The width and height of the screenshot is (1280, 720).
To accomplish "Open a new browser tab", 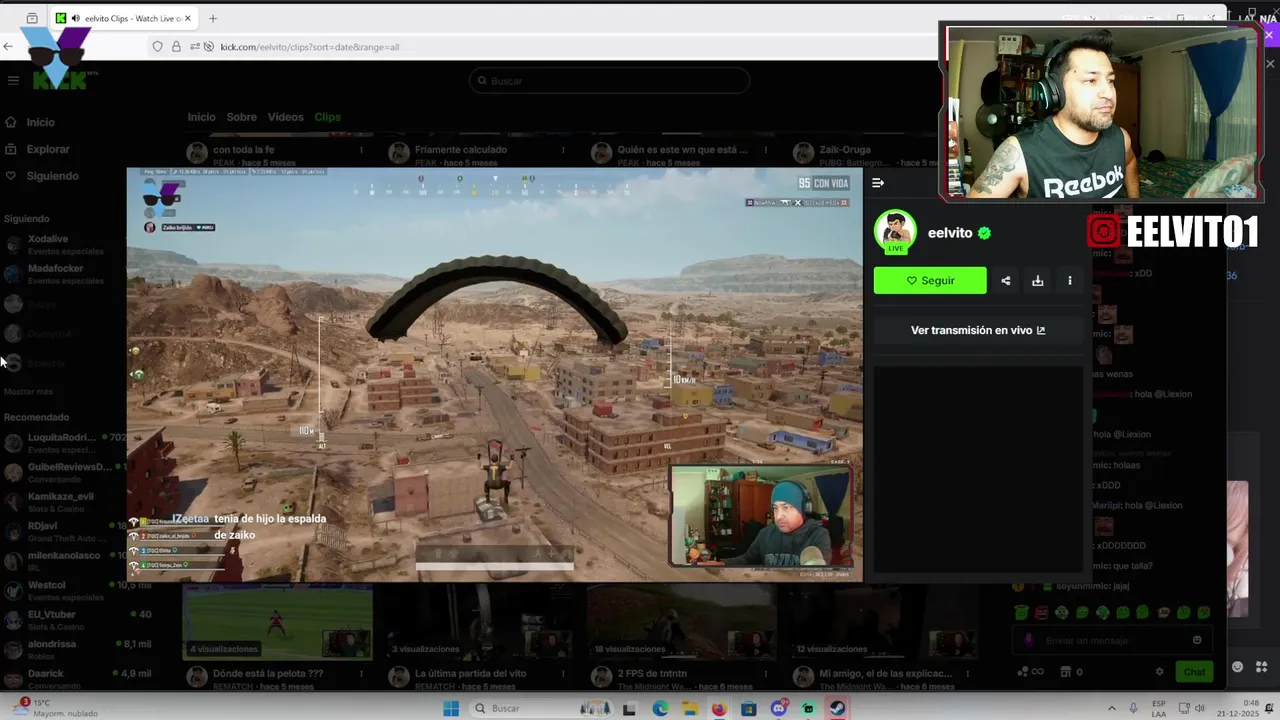I will point(212,18).
